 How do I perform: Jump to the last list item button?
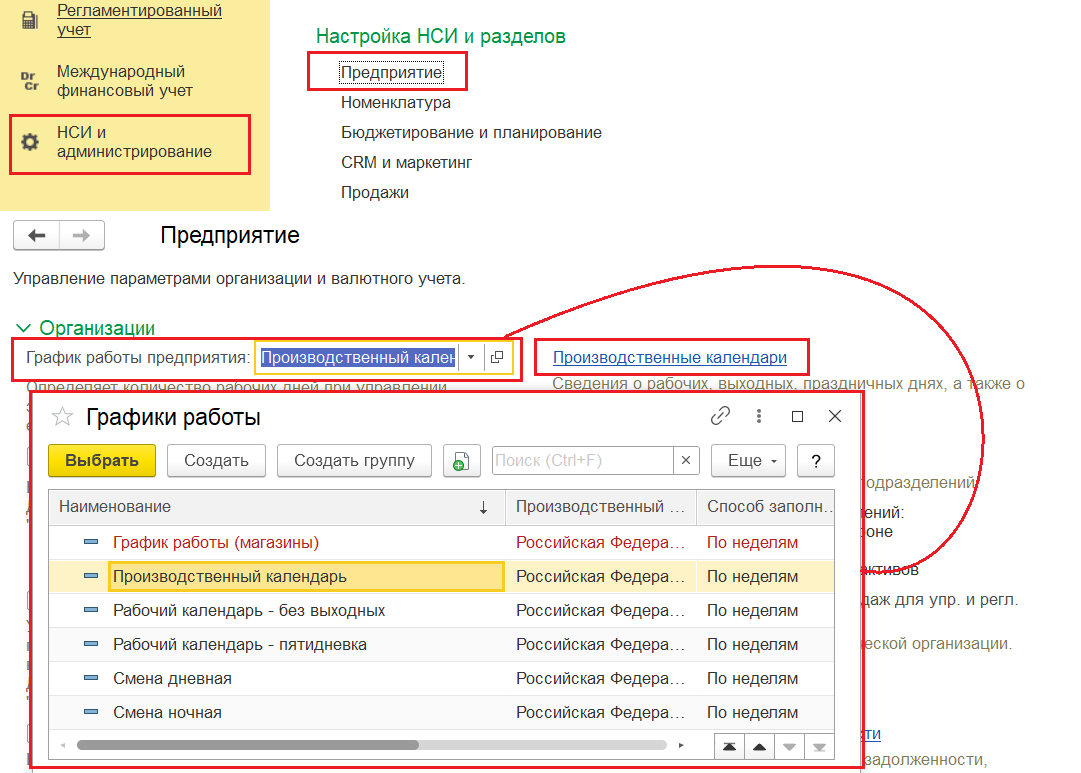click(819, 747)
